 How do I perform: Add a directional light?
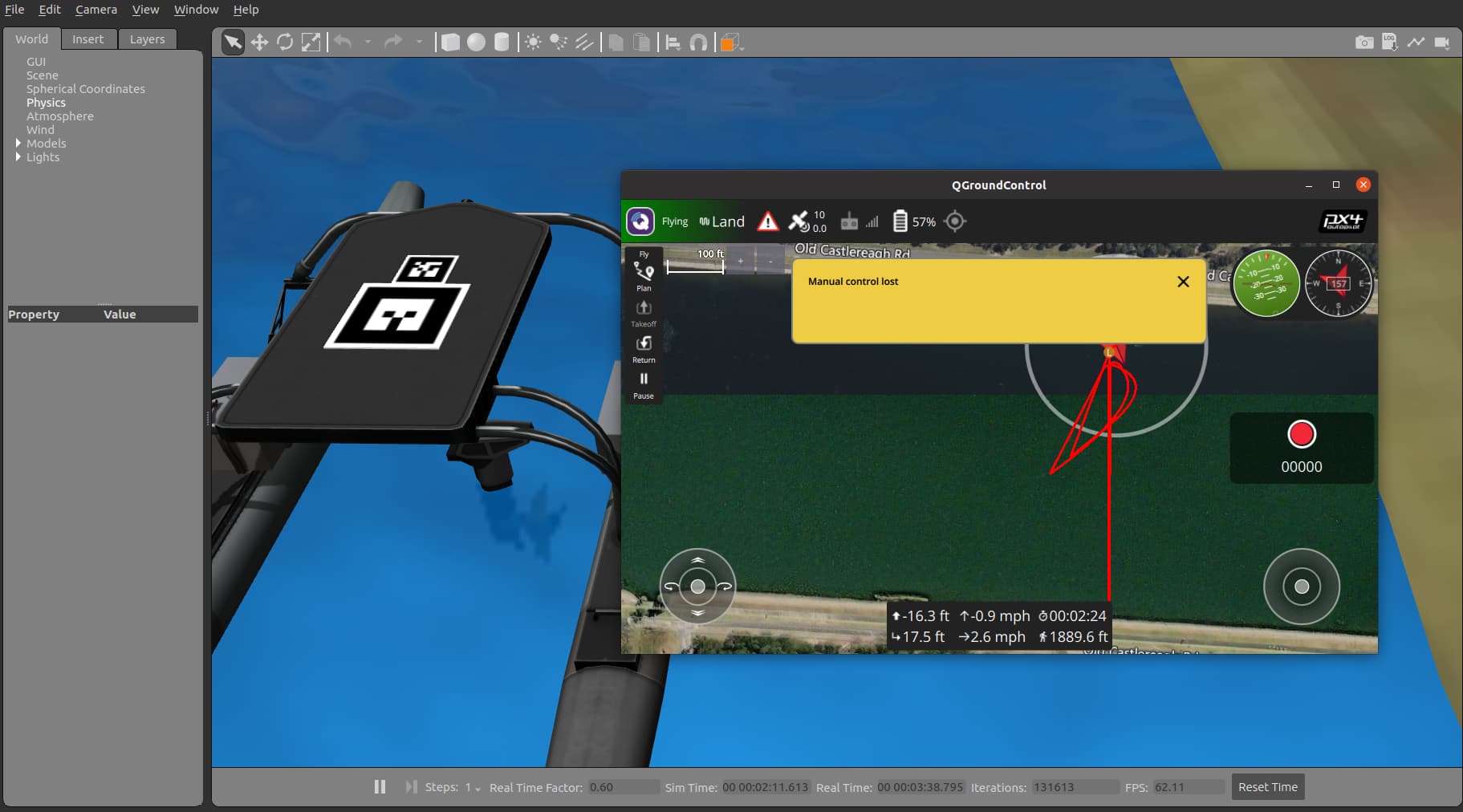[x=584, y=43]
